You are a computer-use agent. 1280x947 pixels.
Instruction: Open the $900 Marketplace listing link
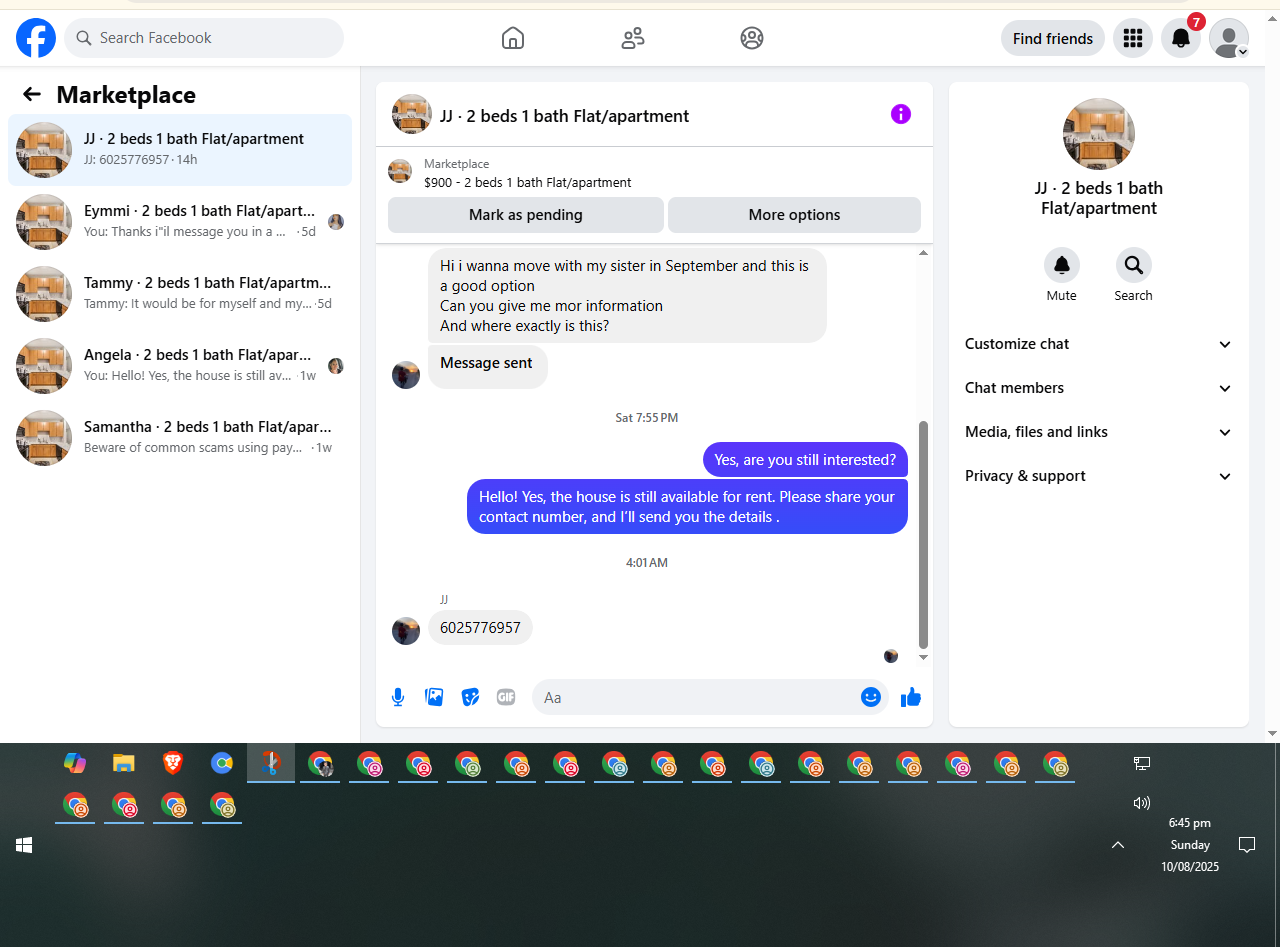tap(527, 182)
